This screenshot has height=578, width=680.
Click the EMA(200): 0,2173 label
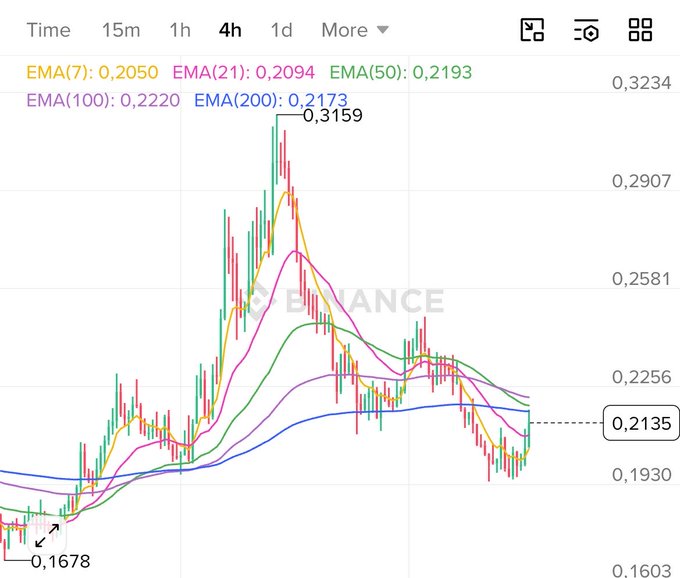tap(271, 101)
